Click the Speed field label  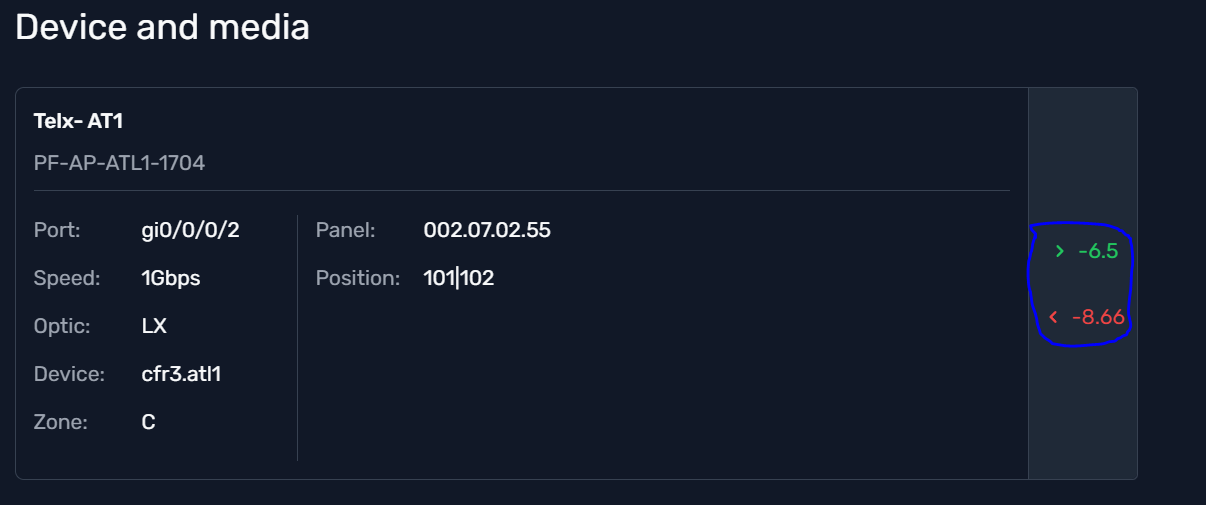pyautogui.click(x=67, y=278)
